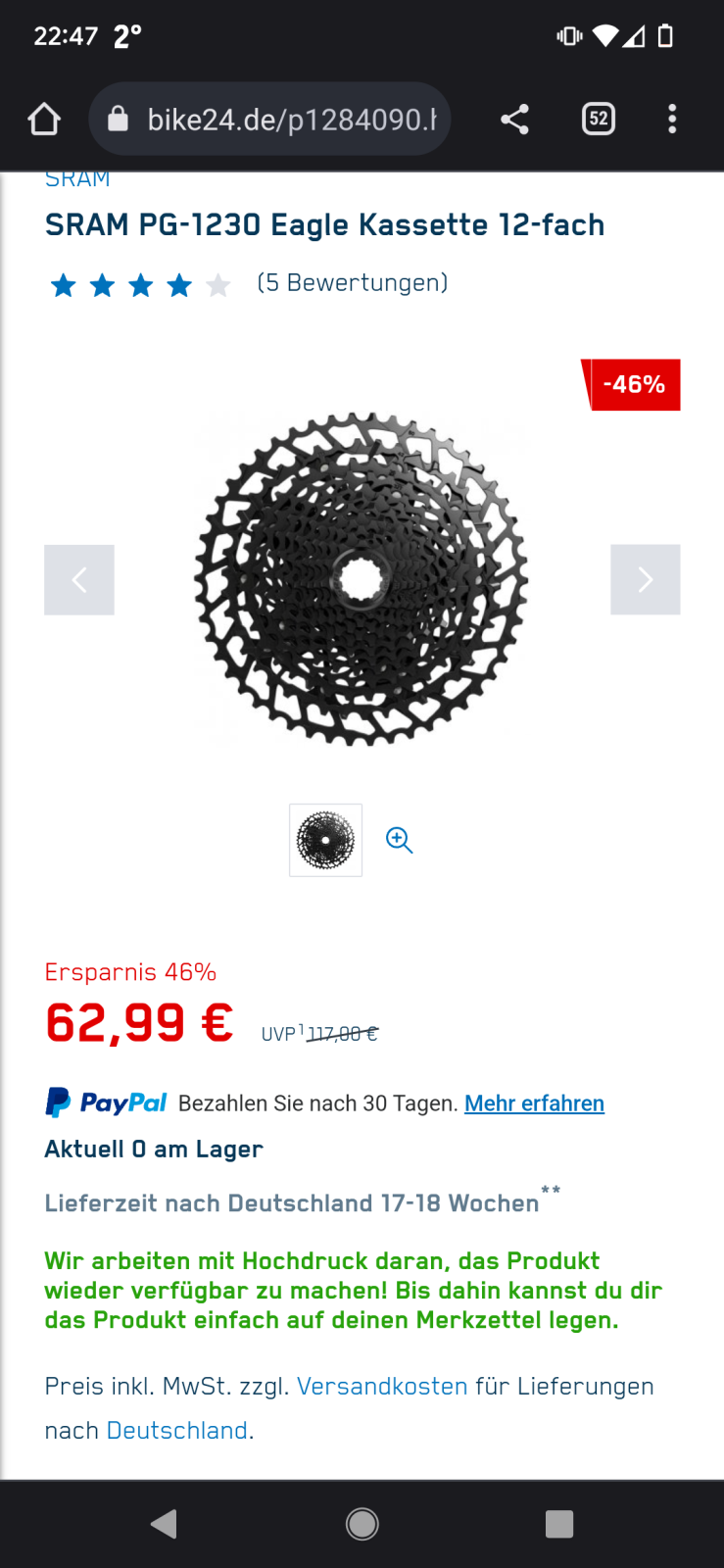This screenshot has width=724, height=1568.
Task: Open the browser three-dot overflow menu
Action: click(x=672, y=120)
